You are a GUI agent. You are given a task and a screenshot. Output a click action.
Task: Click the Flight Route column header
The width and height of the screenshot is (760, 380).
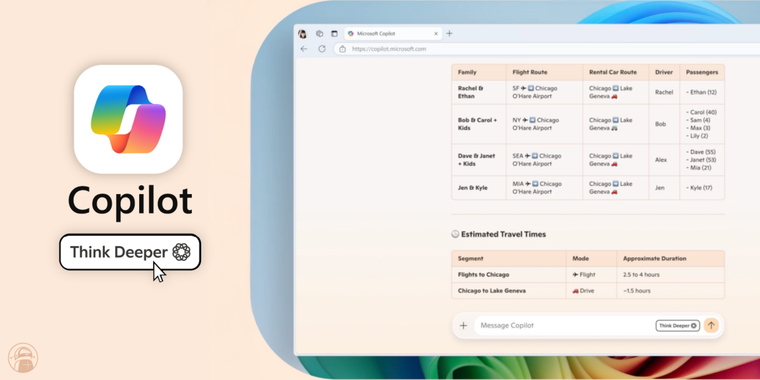point(530,72)
